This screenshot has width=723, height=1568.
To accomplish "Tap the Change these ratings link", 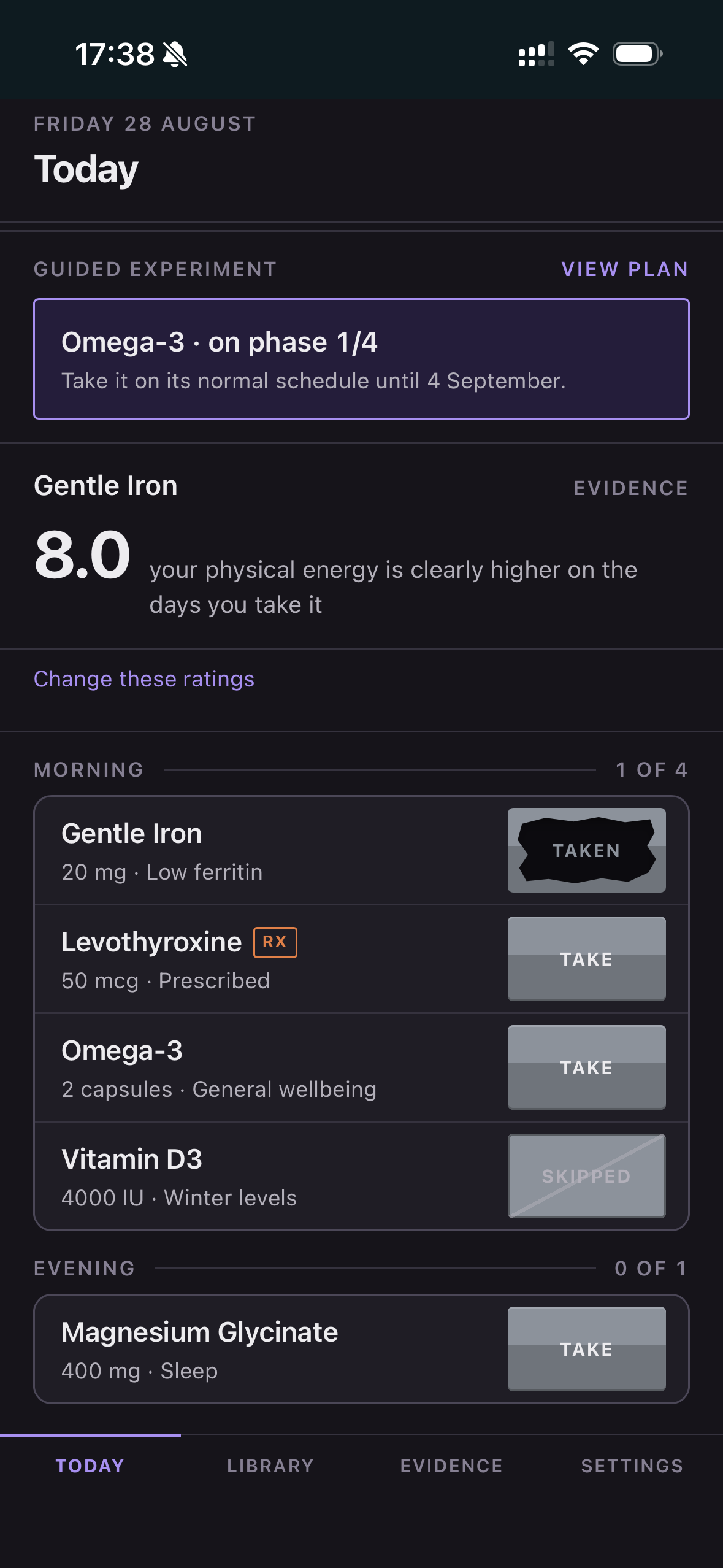I will pyautogui.click(x=144, y=679).
